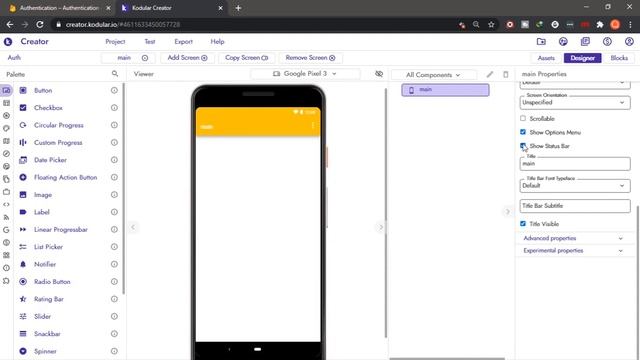Image resolution: width=640 pixels, height=360 pixels.
Task: Enable the Scrollable checkbox
Action: coord(523,118)
